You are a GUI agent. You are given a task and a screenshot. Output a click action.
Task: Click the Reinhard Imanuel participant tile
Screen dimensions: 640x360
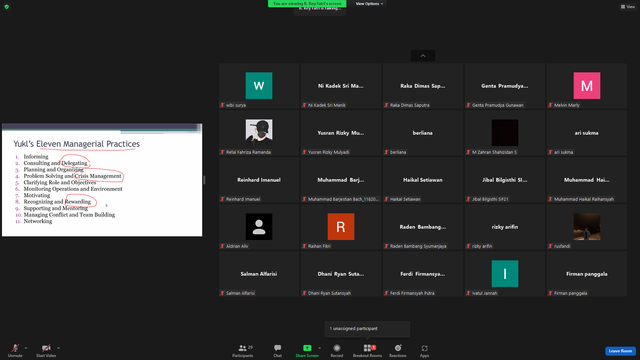pos(259,180)
